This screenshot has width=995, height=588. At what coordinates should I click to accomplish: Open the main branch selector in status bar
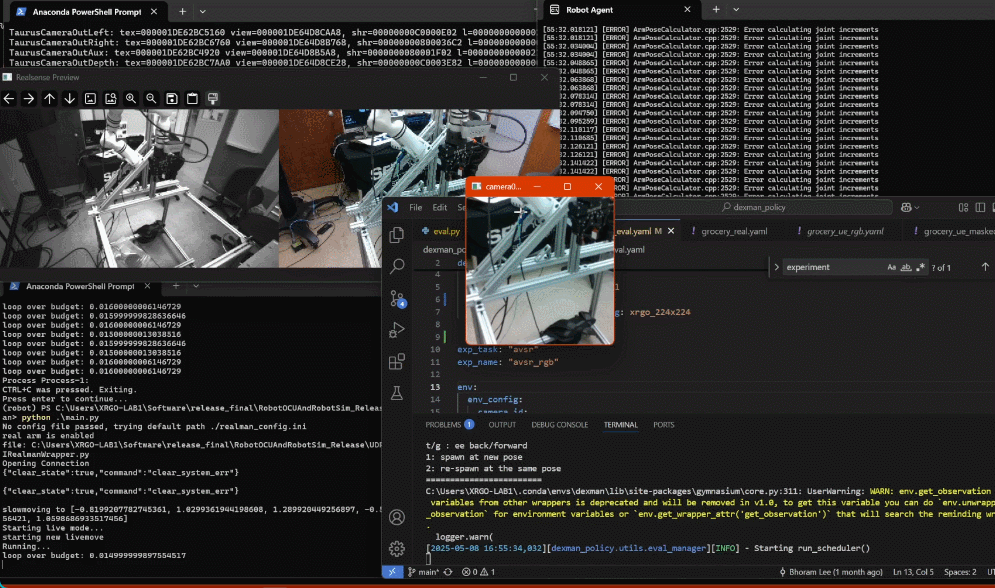[426, 572]
